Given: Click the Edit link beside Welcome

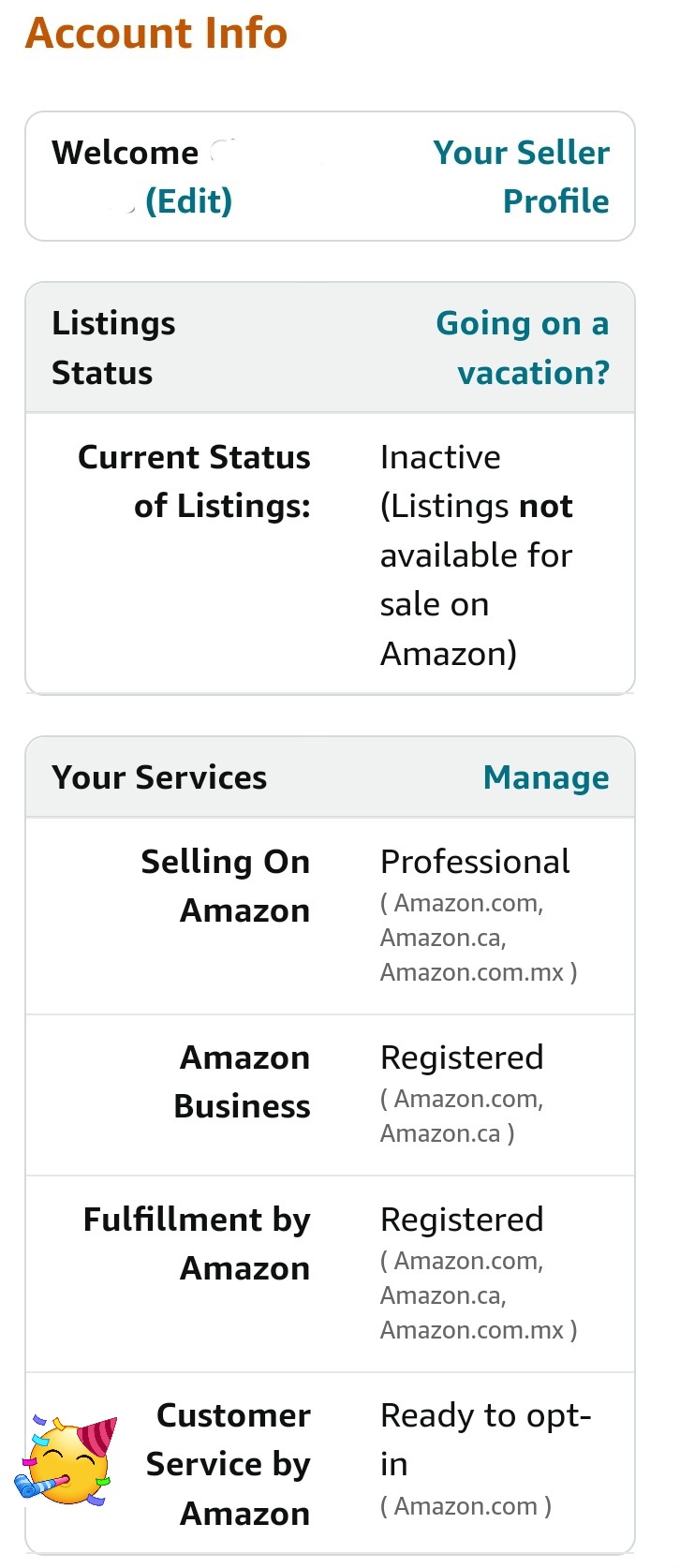Looking at the screenshot, I should click(x=188, y=201).
